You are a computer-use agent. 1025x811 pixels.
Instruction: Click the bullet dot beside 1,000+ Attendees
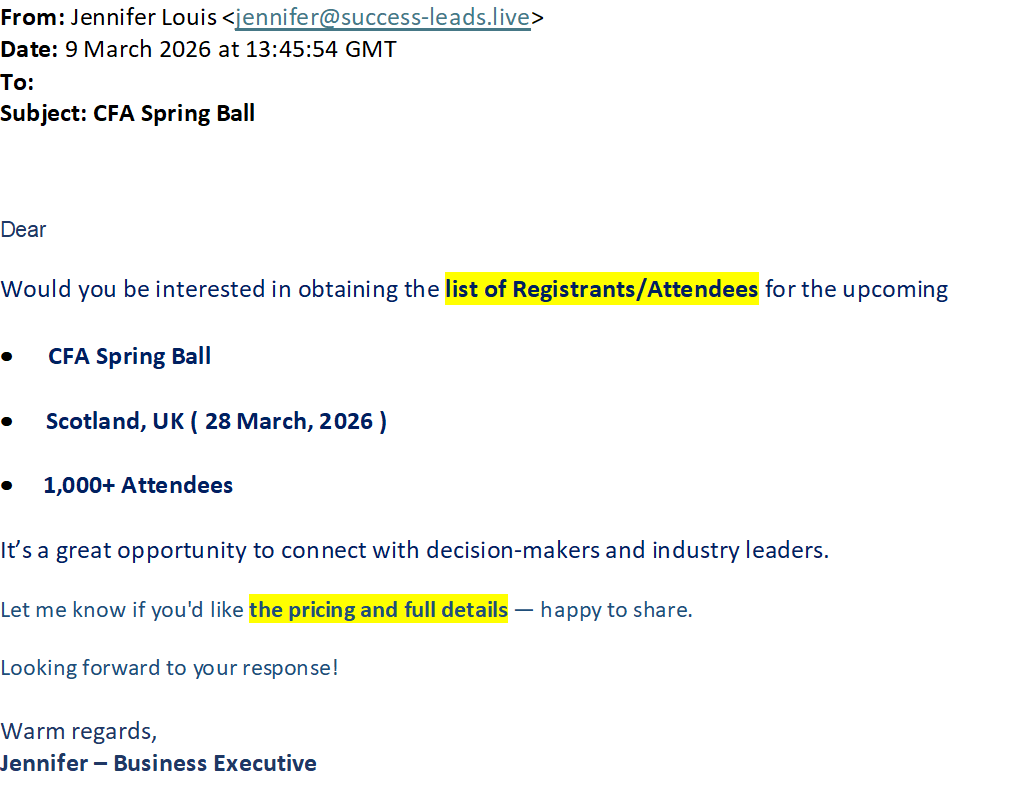pyautogui.click(x=8, y=486)
